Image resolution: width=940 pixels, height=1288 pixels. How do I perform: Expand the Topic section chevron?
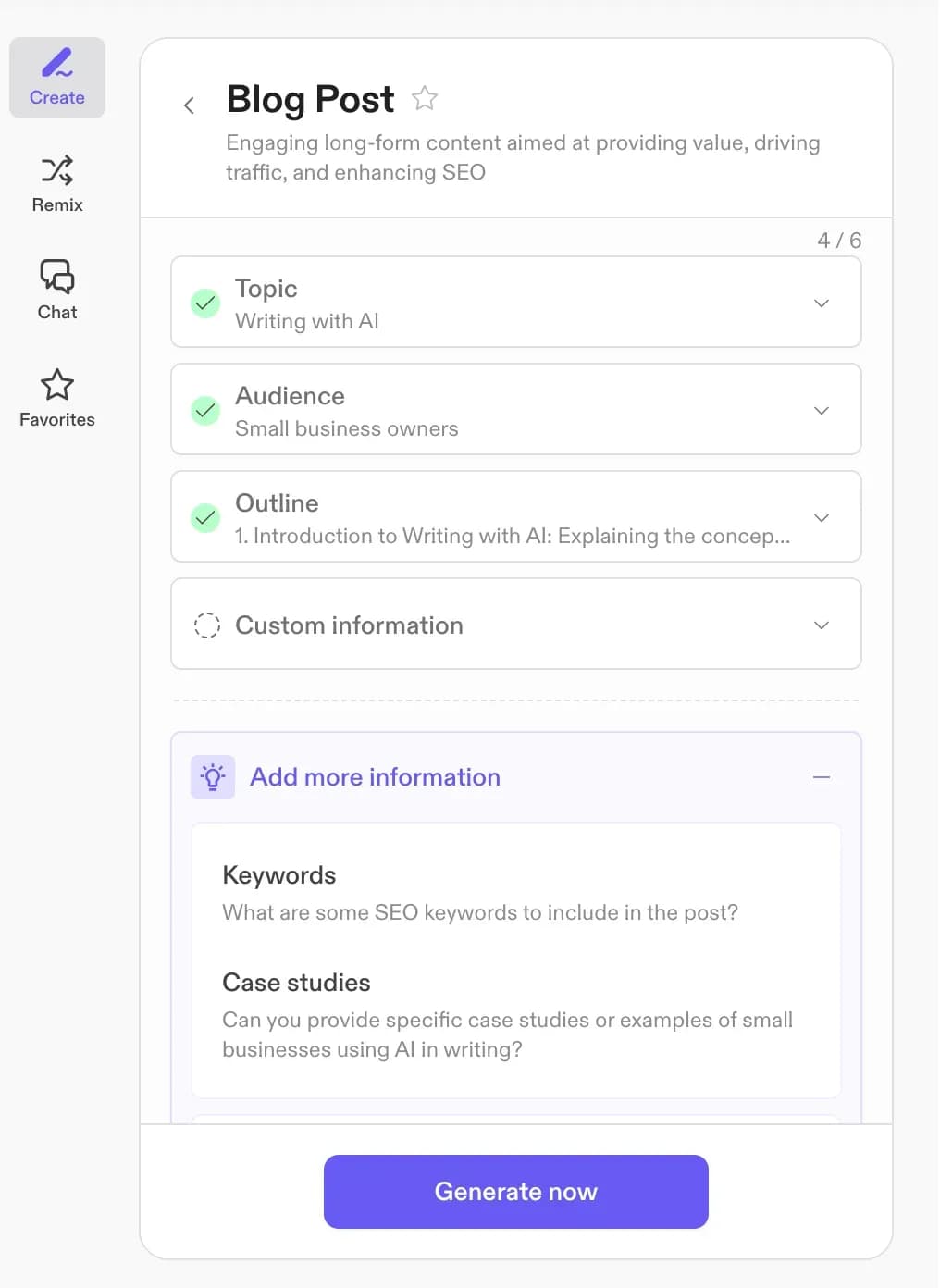822,303
